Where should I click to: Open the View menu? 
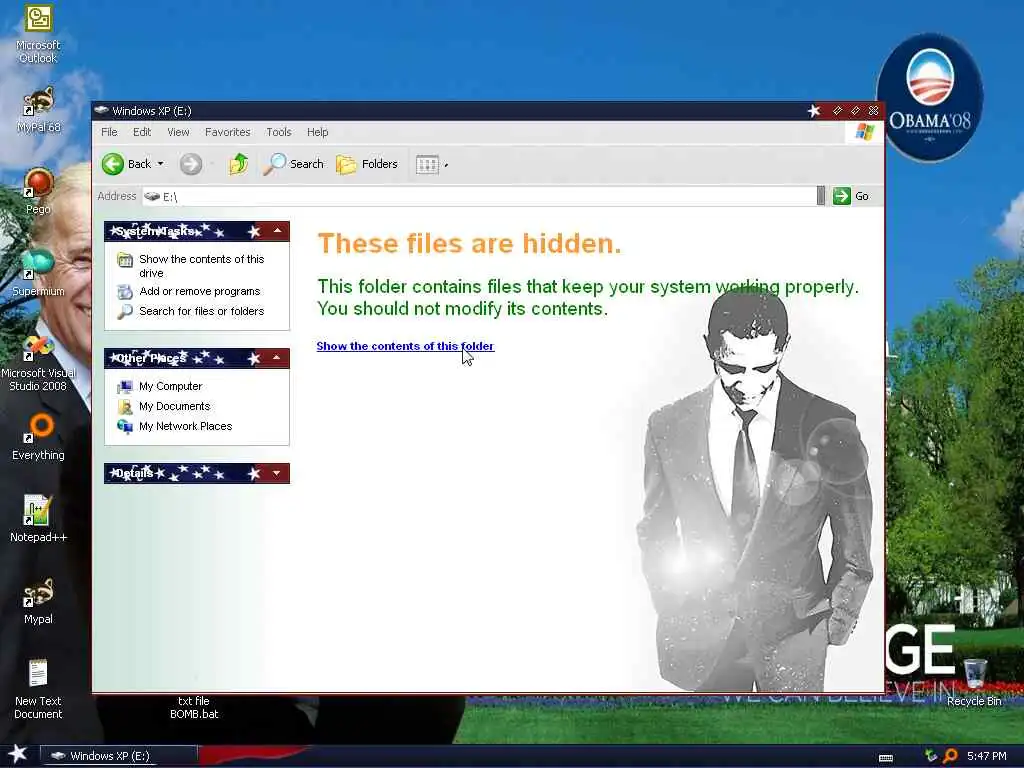point(178,132)
